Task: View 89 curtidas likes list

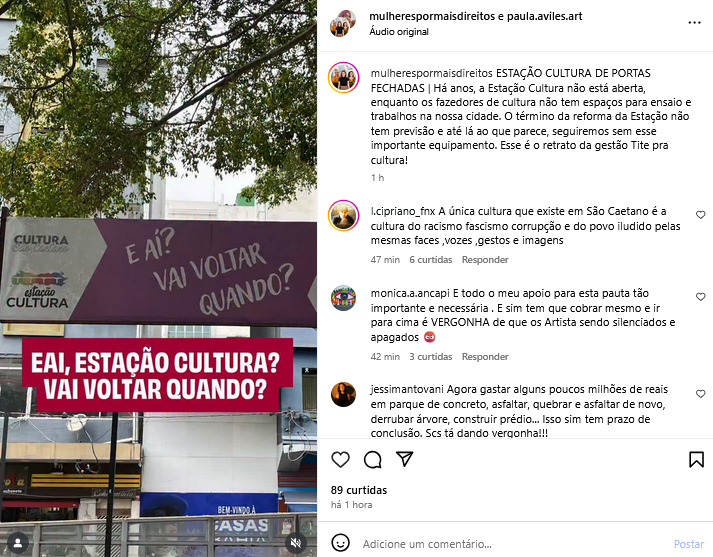Action: [359, 490]
